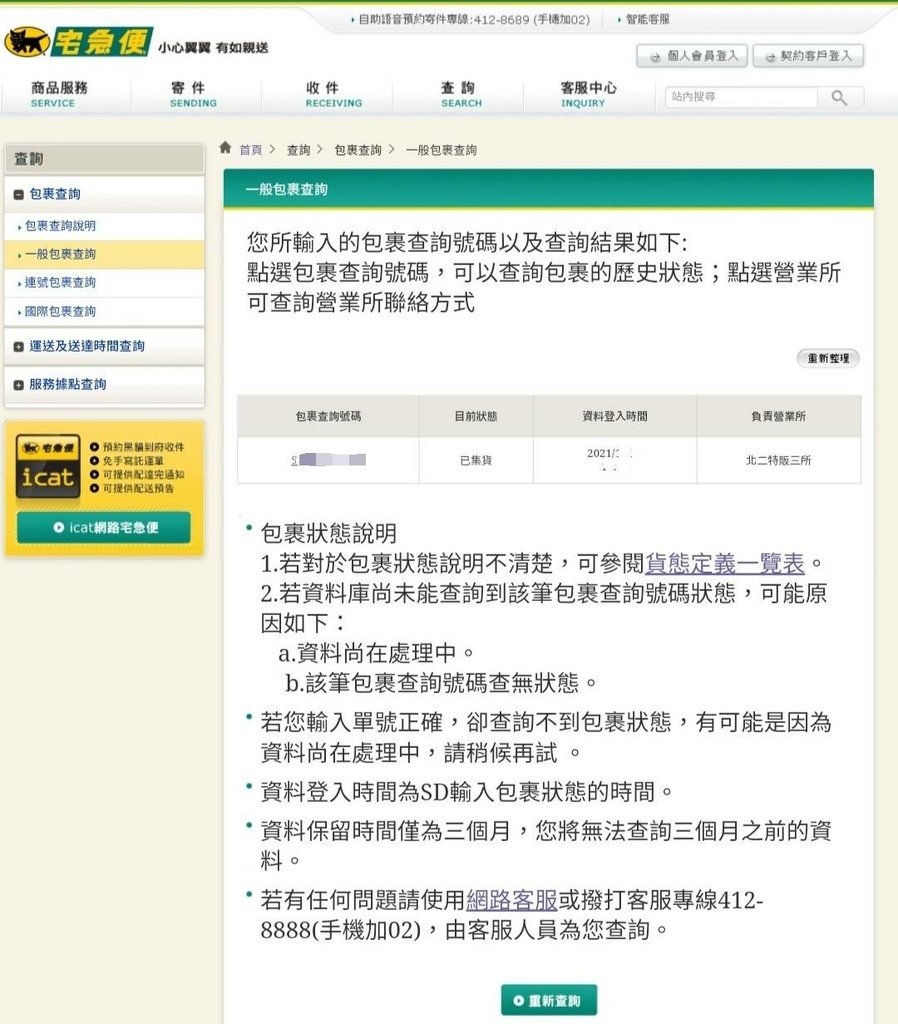Open the 智能客服 link
Screen dimensions: 898x1024
(647, 20)
